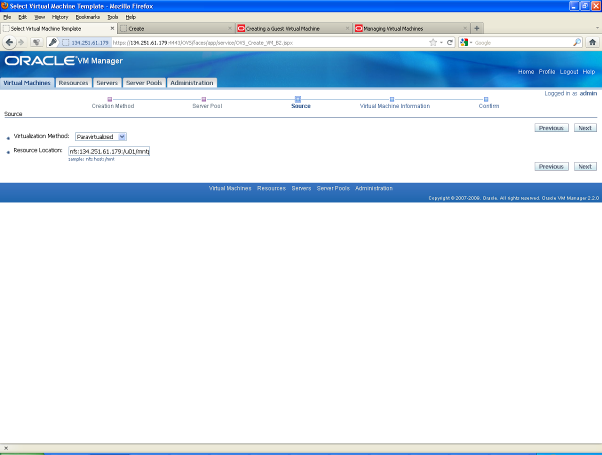The image size is (602, 455).
Task: Click the Source step marker
Action: [298, 99]
